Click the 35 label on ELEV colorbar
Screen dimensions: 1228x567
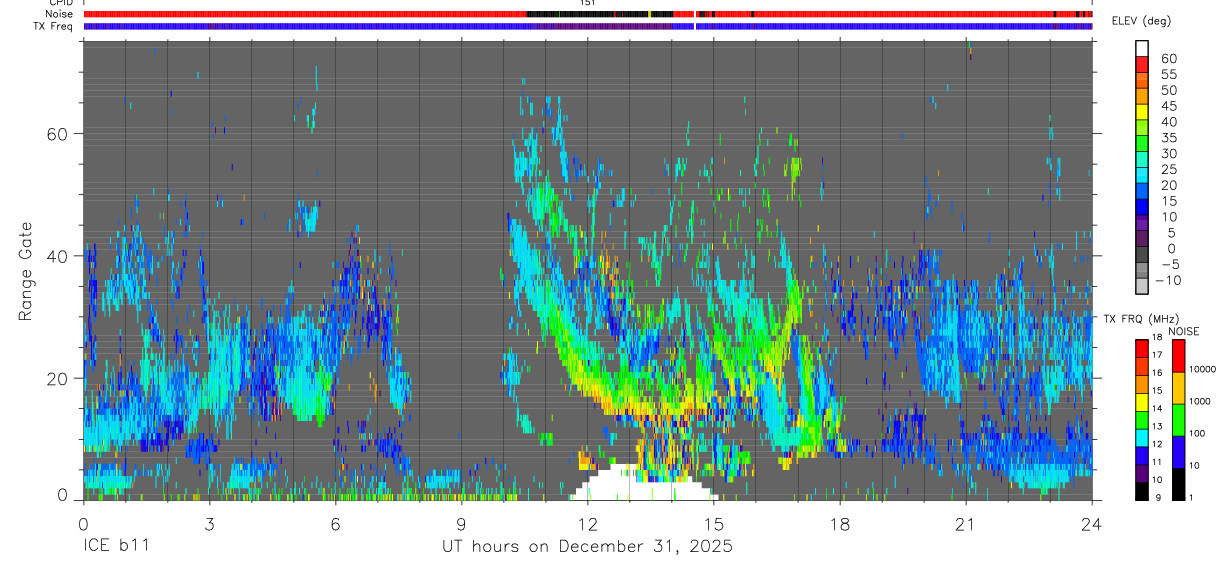(x=1168, y=138)
